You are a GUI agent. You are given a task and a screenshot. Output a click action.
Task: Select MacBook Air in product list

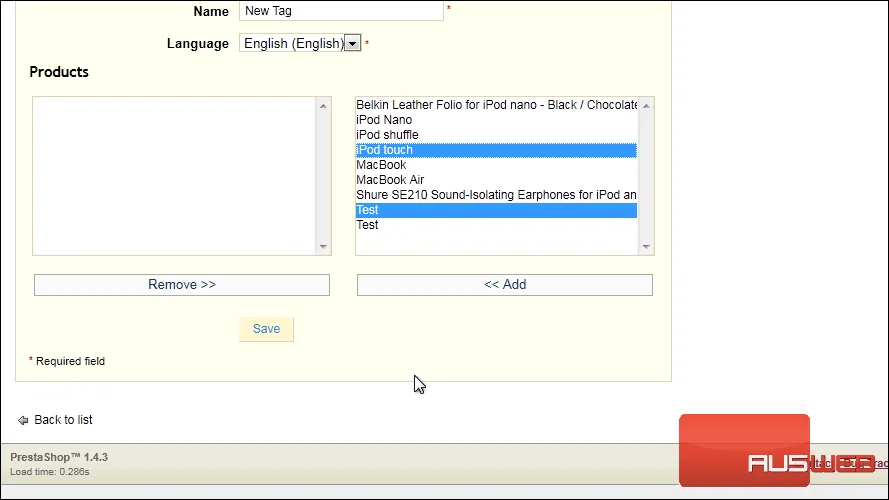pos(496,180)
